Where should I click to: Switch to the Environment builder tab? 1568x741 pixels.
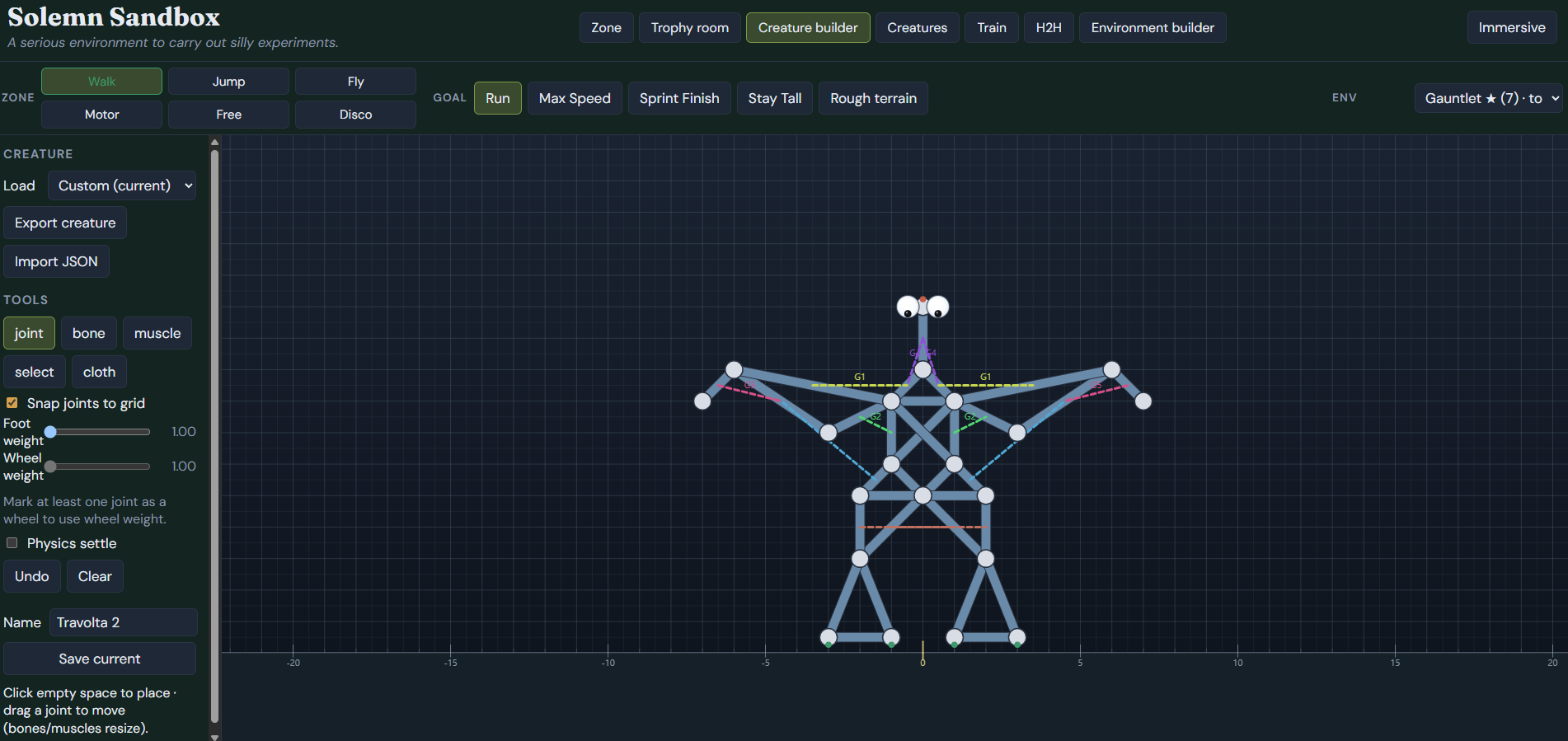coord(1153,28)
